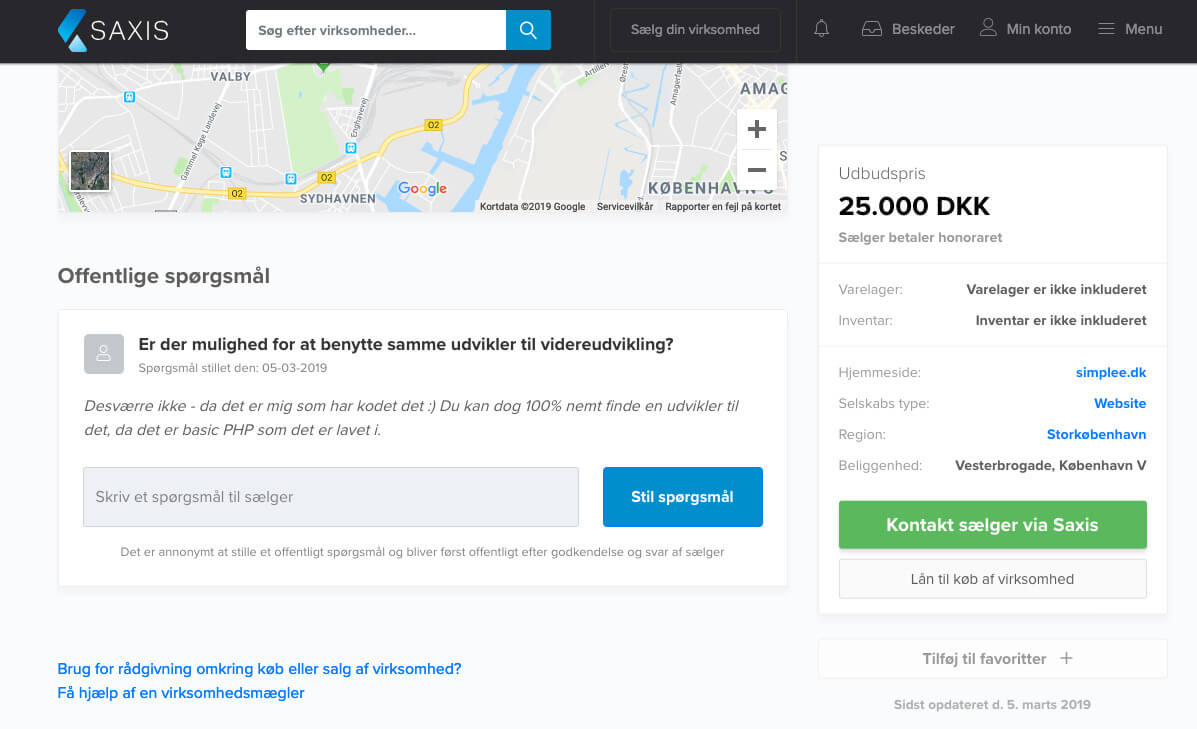Open the map imagery thumbnail in the corner
Image resolution: width=1197 pixels, height=729 pixels.
click(x=89, y=171)
